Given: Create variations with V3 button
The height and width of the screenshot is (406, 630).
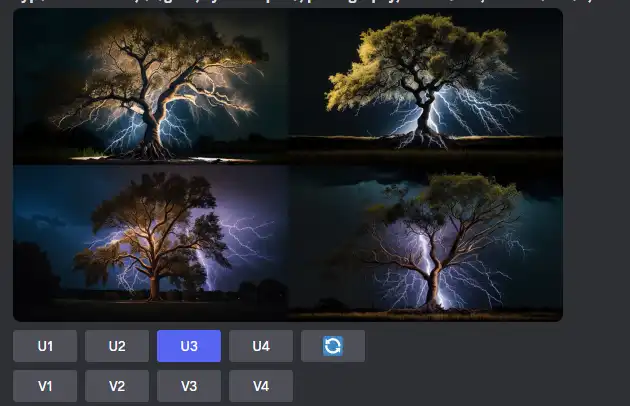Looking at the screenshot, I should [189, 386].
